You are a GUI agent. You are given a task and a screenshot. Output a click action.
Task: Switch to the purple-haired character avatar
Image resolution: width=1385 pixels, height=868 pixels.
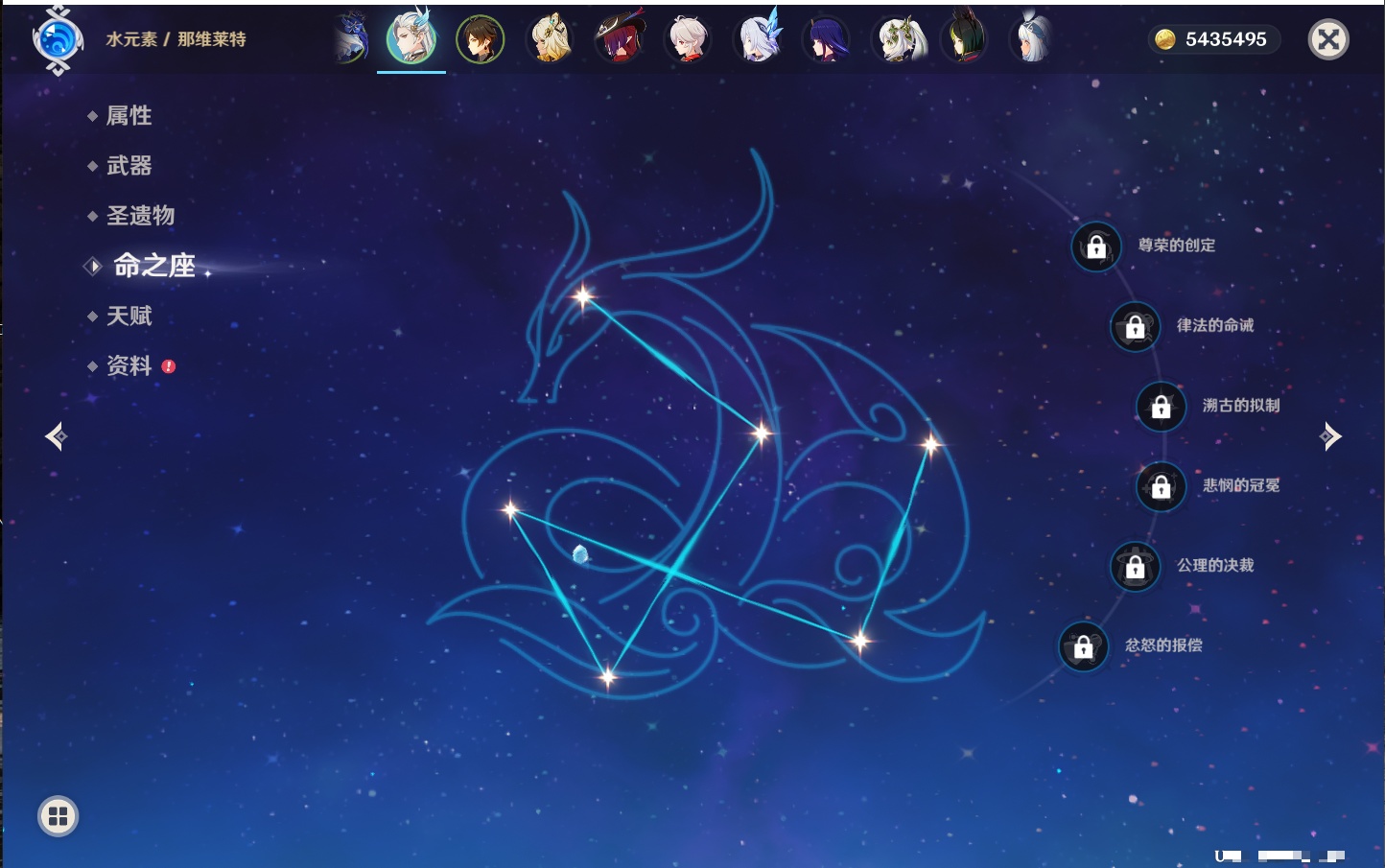pos(827,39)
